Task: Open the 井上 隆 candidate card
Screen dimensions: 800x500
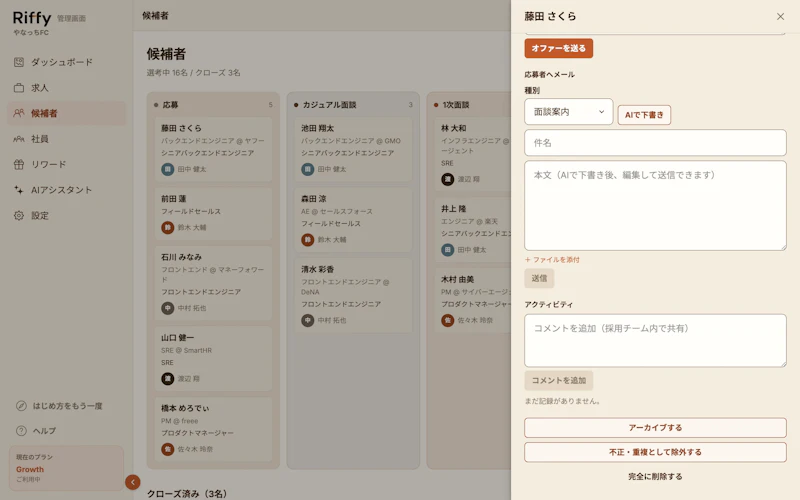Action: pos(473,230)
